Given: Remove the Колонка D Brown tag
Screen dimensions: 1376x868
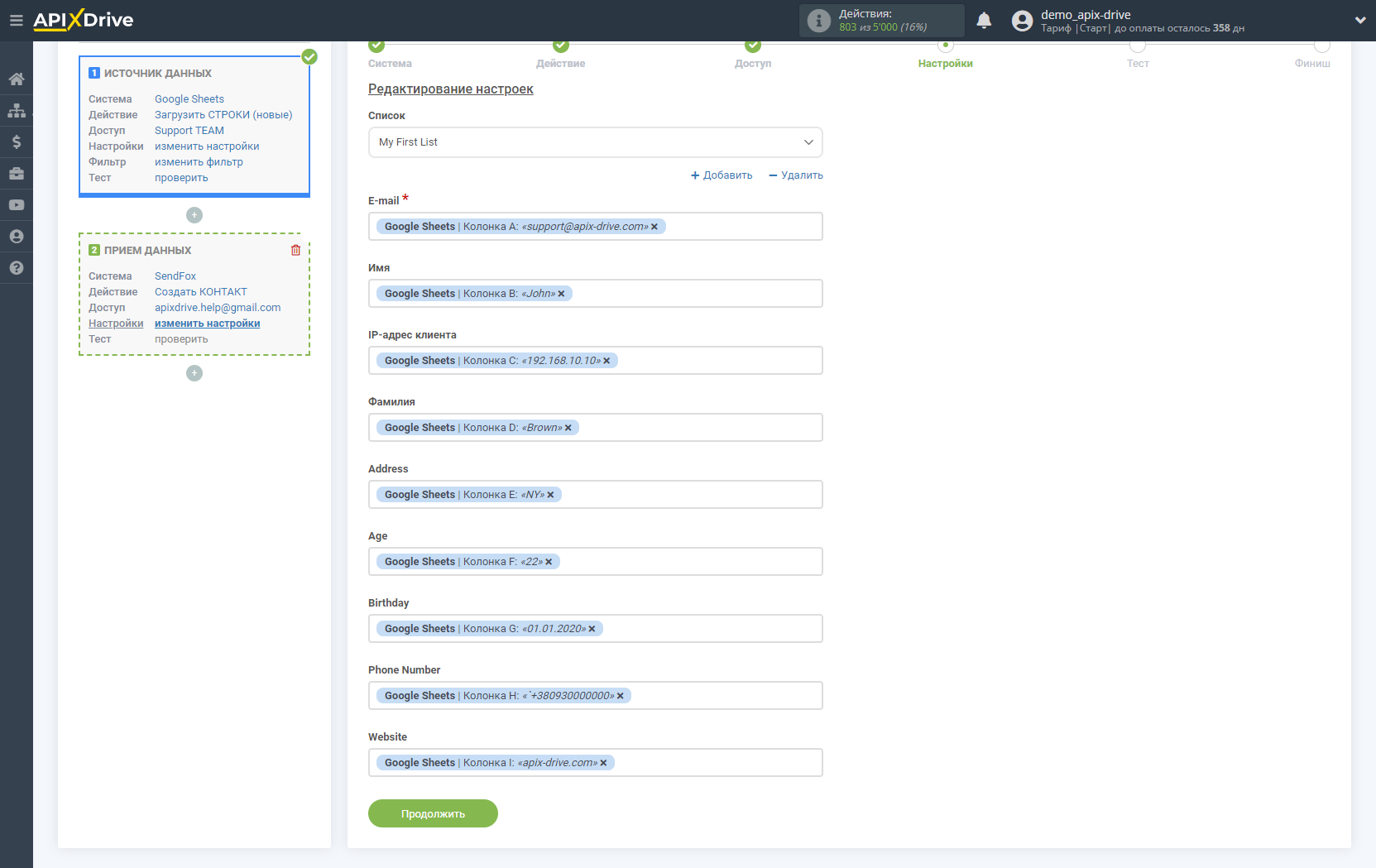Looking at the screenshot, I should tap(568, 428).
